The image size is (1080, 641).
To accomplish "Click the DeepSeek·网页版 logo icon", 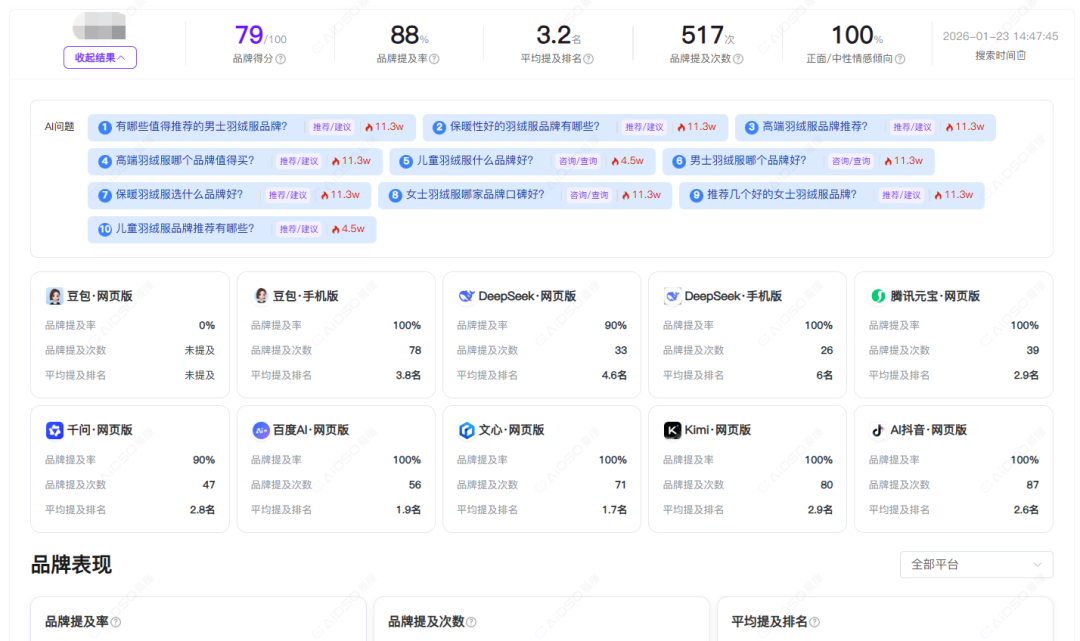I will (466, 296).
